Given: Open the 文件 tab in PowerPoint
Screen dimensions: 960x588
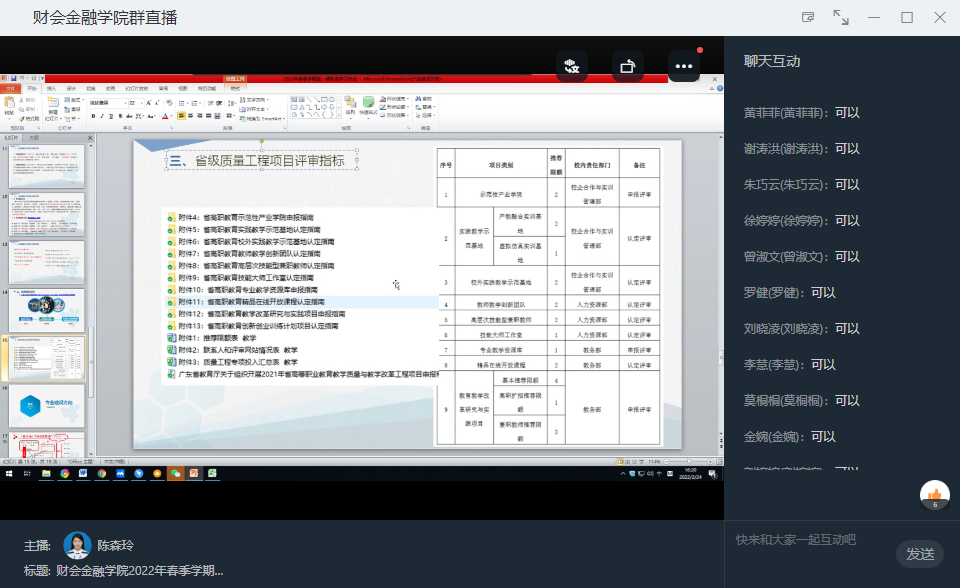Looking at the screenshot, I should (x=11, y=88).
